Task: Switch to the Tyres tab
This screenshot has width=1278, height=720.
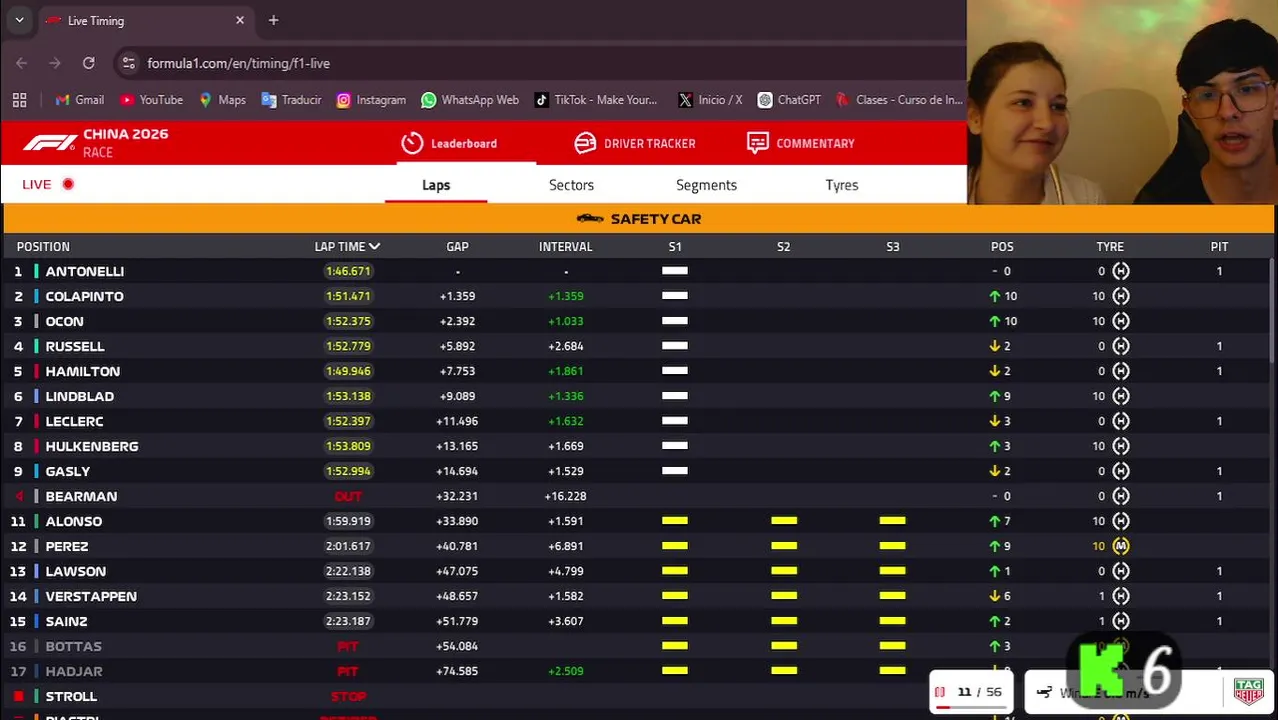Action: (842, 185)
